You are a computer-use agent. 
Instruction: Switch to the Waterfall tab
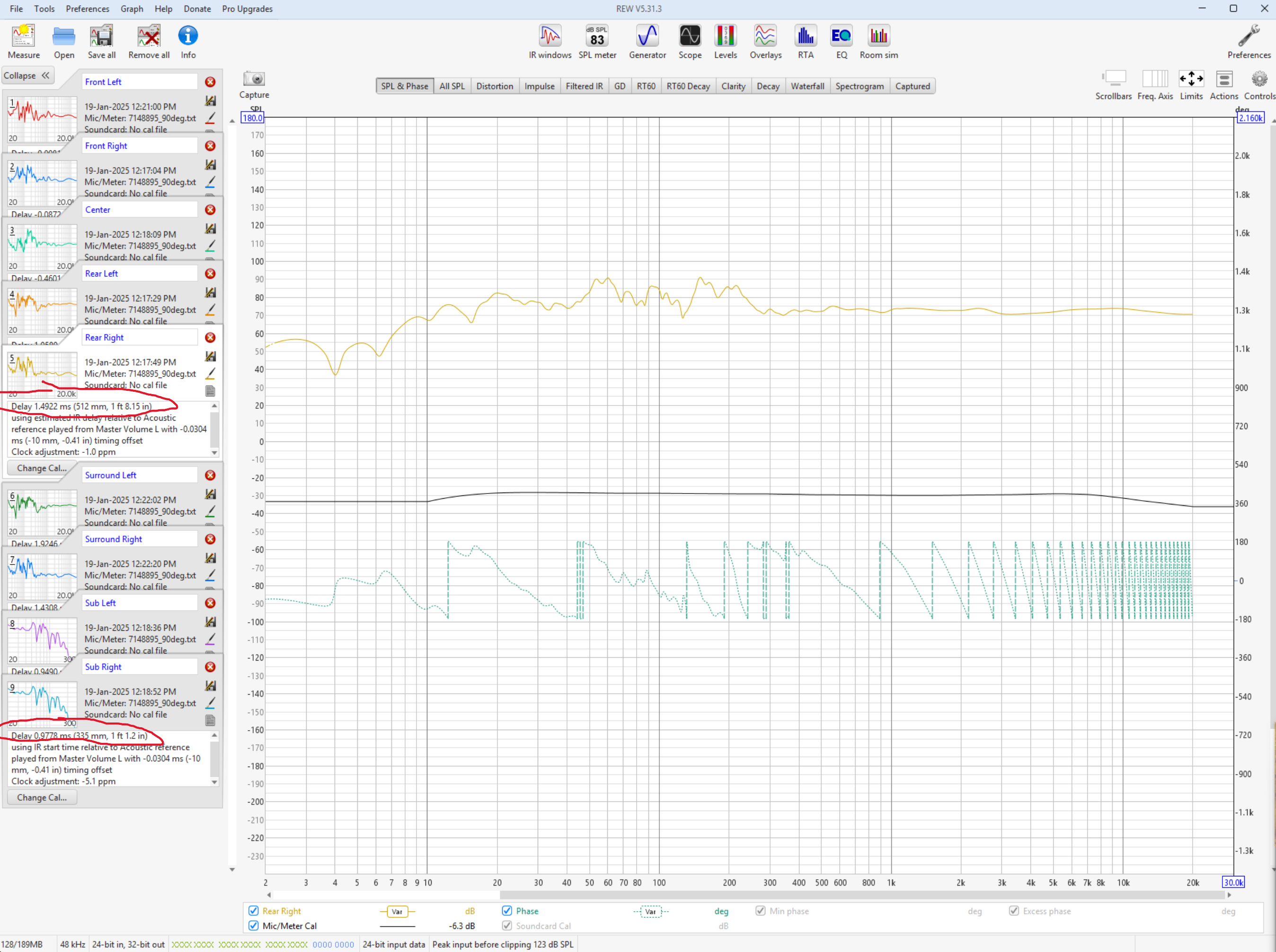coord(807,86)
